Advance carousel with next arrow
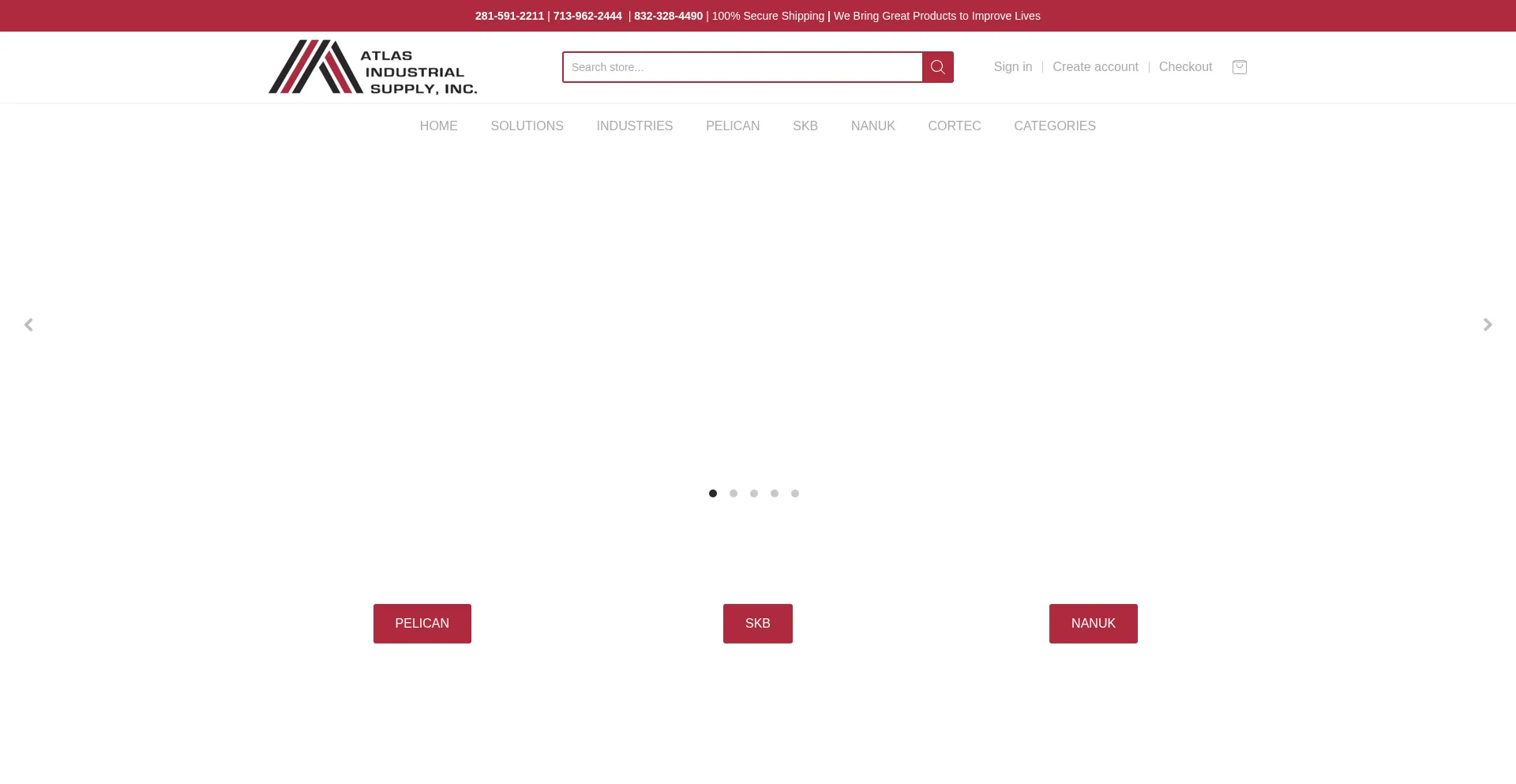This screenshot has width=1516, height=784. pos(1487,325)
